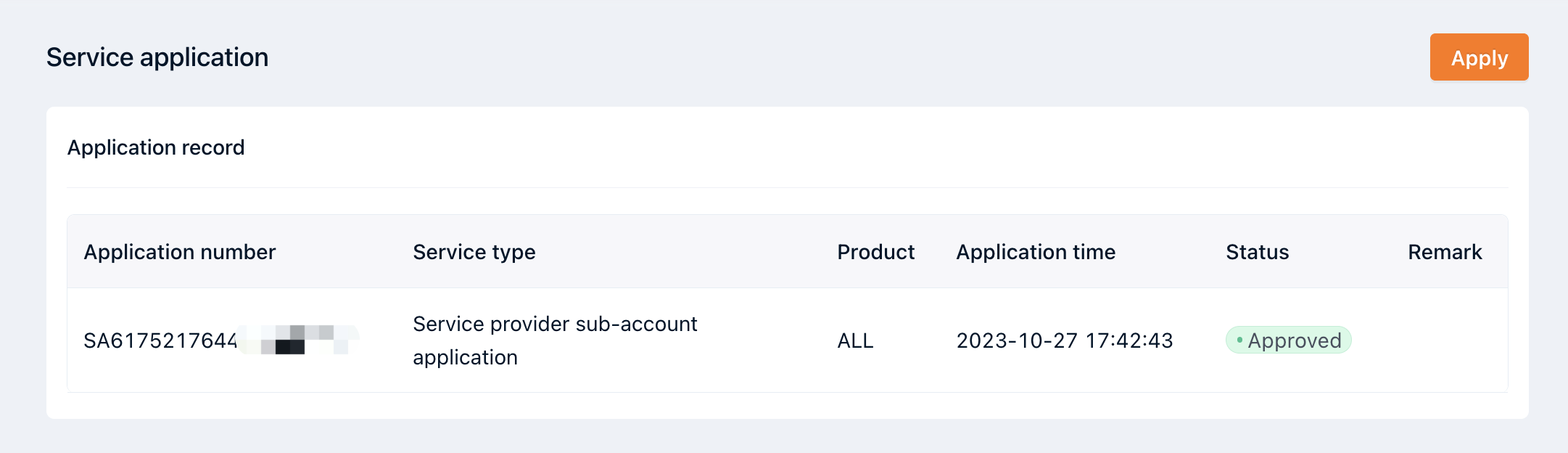Screen dimensions: 1568x453
Task: Click the Application record section heading
Action: coord(156,147)
